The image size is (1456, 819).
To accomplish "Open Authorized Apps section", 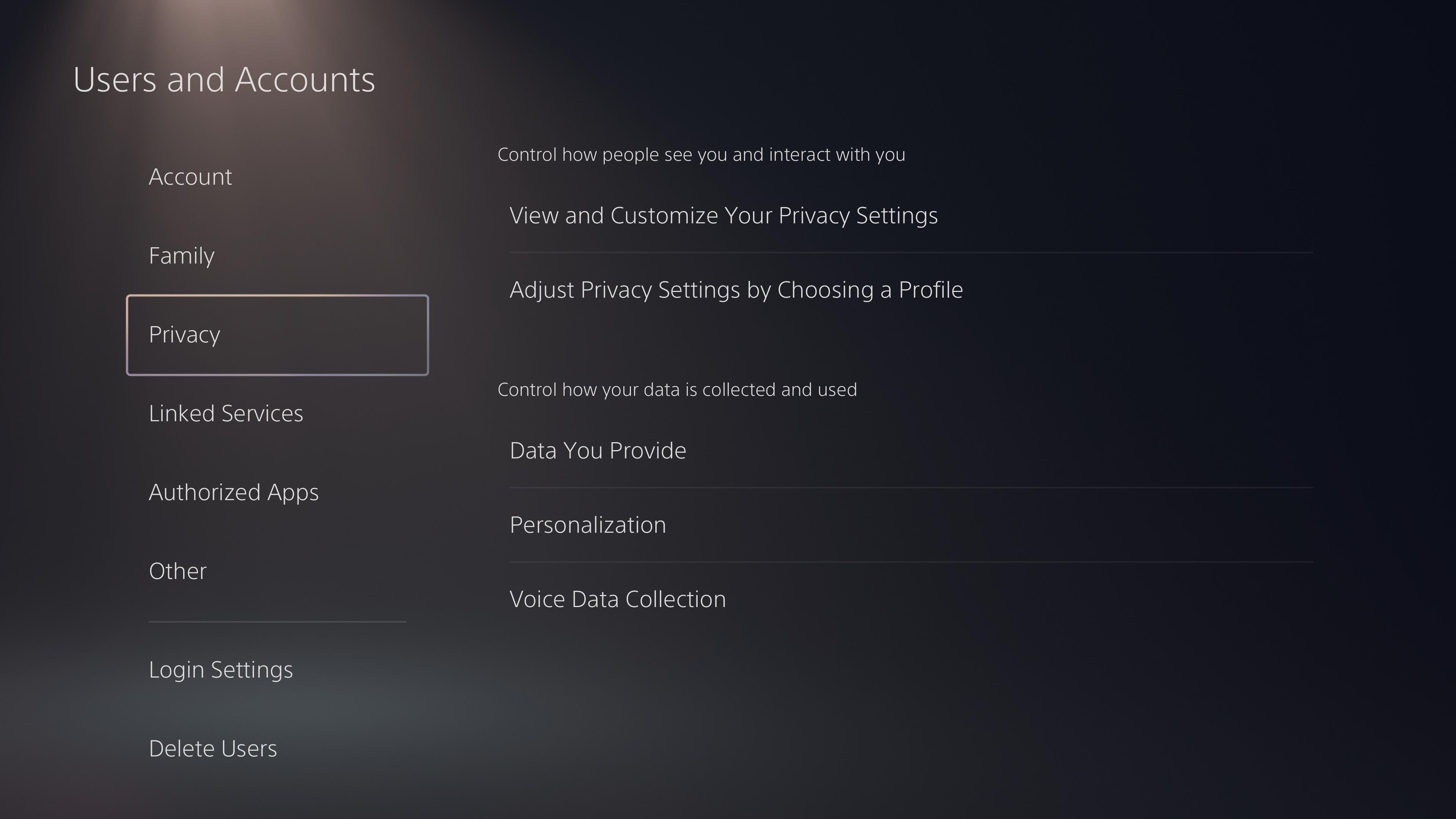I will click(234, 492).
